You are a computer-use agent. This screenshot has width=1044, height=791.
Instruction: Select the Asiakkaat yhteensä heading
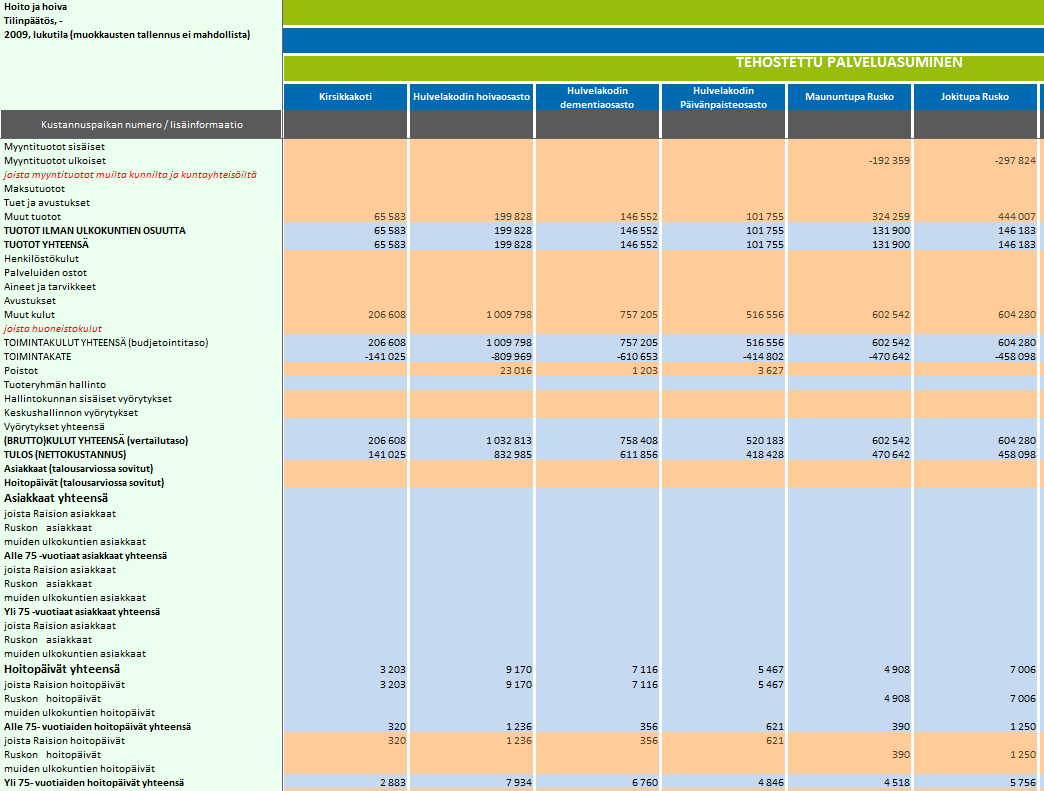(56, 498)
